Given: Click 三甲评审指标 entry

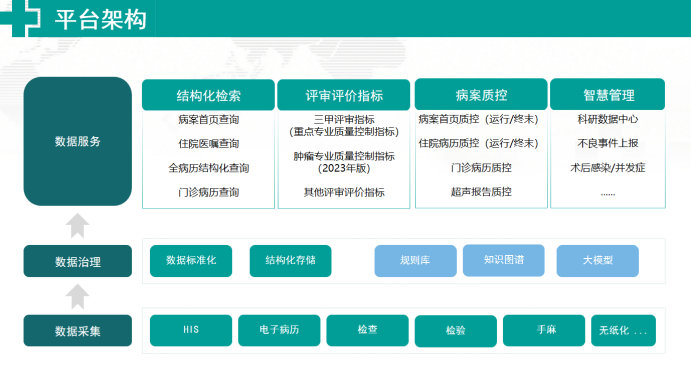Looking at the screenshot, I should coord(344,119).
